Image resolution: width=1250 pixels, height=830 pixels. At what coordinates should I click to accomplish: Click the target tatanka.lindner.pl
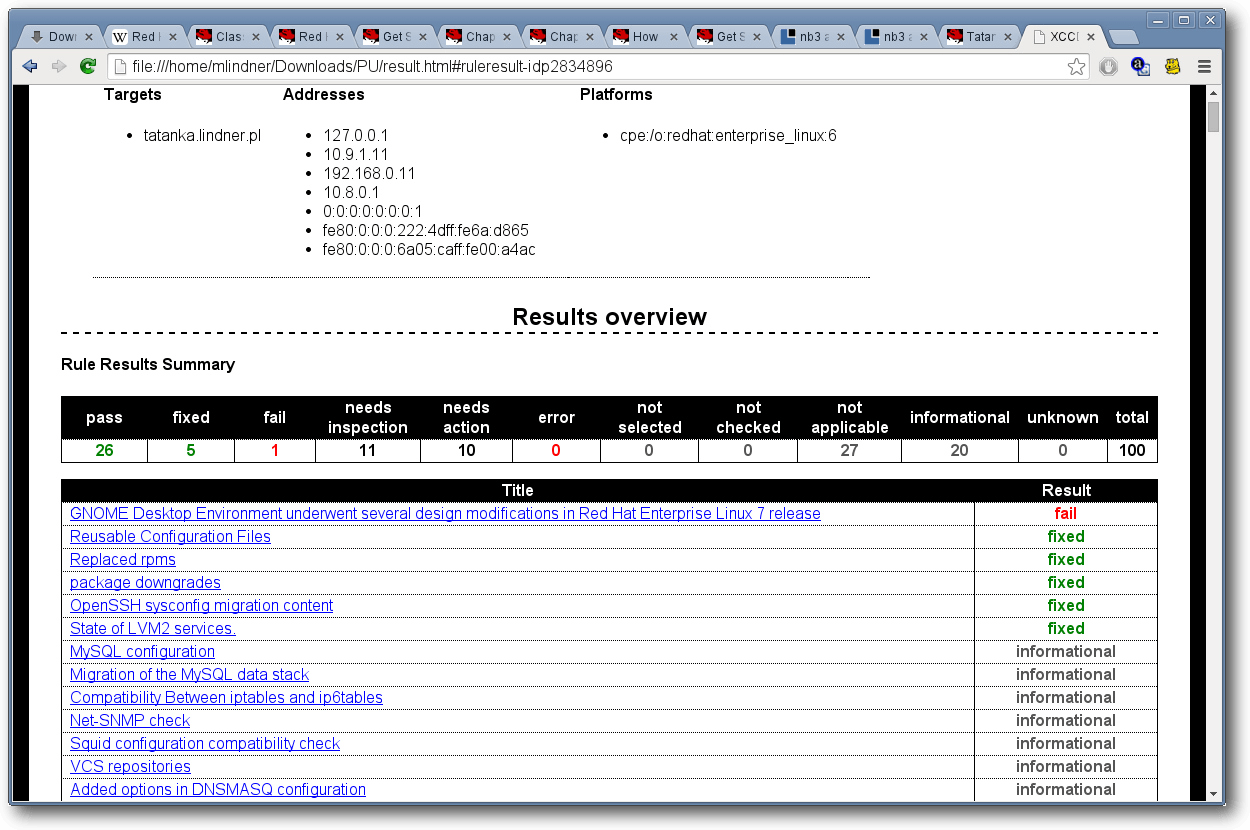pos(202,136)
